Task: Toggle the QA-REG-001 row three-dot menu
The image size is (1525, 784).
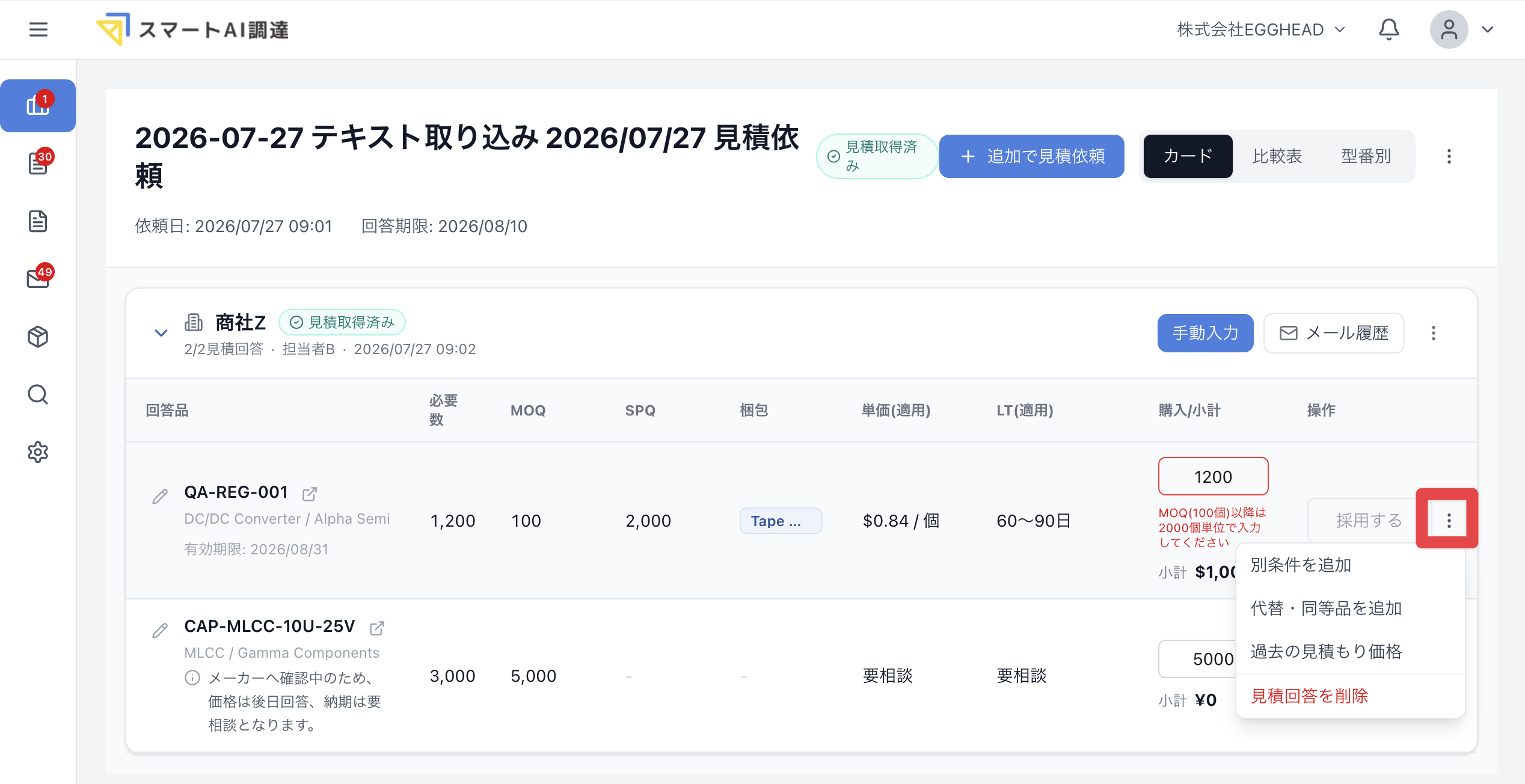Action: pyautogui.click(x=1449, y=520)
